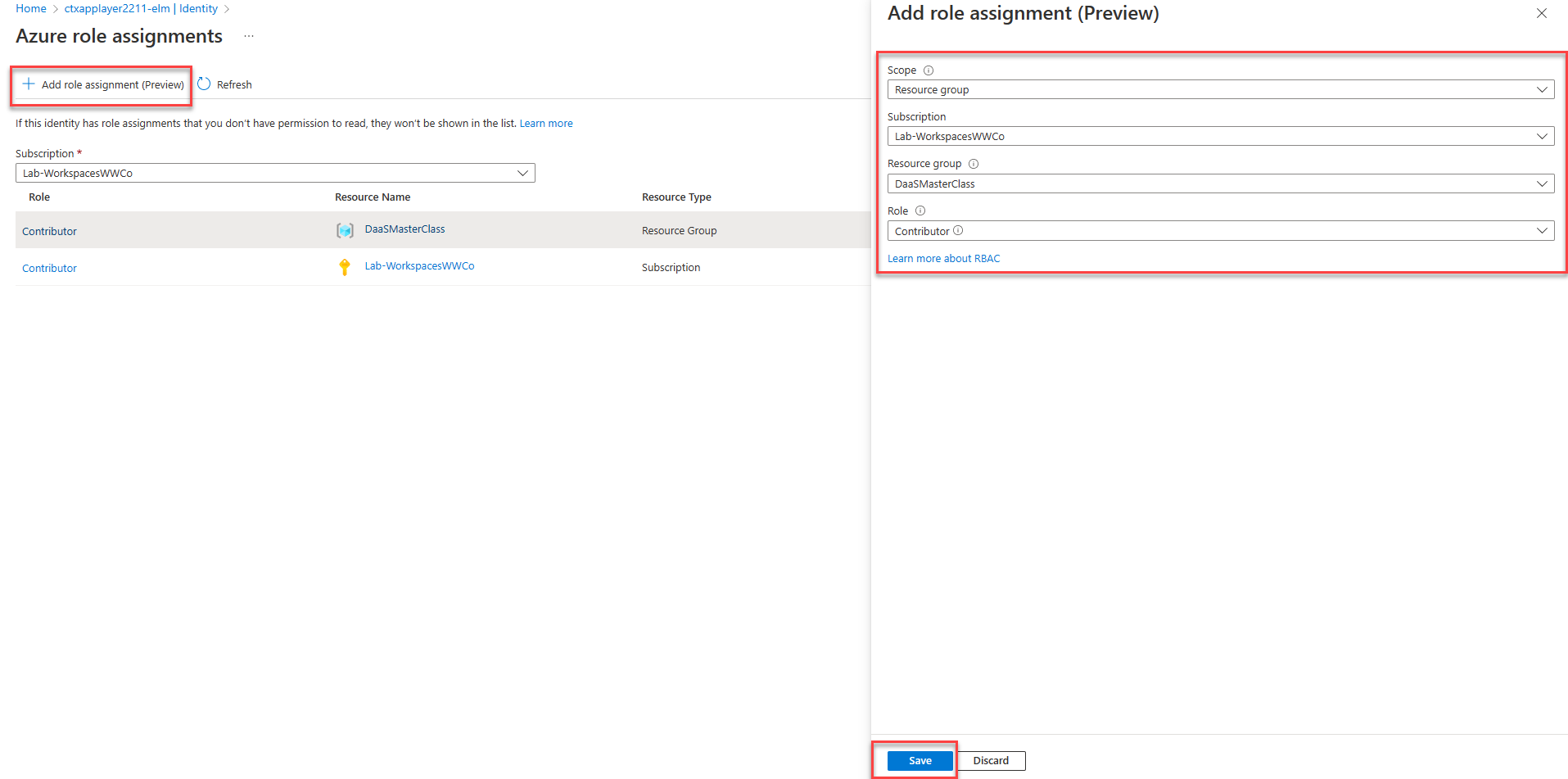Open the Role dropdown showing Contributor

pyautogui.click(x=1542, y=231)
